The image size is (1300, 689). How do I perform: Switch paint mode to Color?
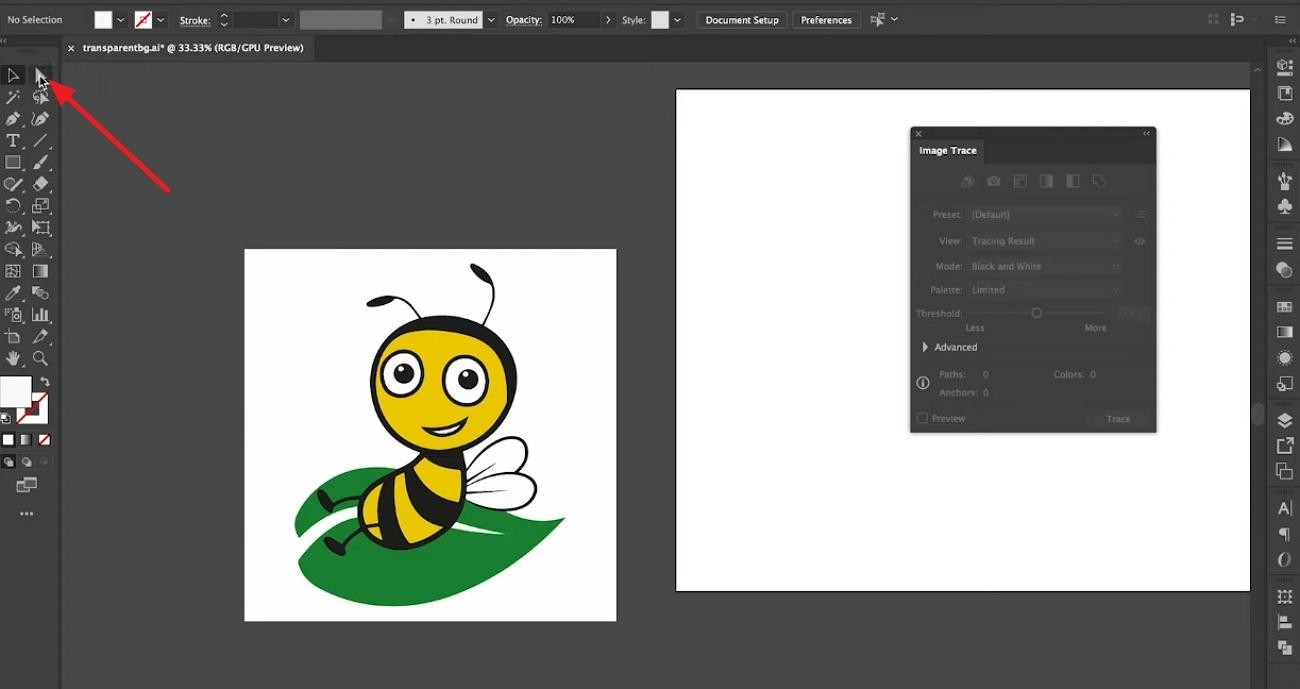pyautogui.click(x=8, y=440)
